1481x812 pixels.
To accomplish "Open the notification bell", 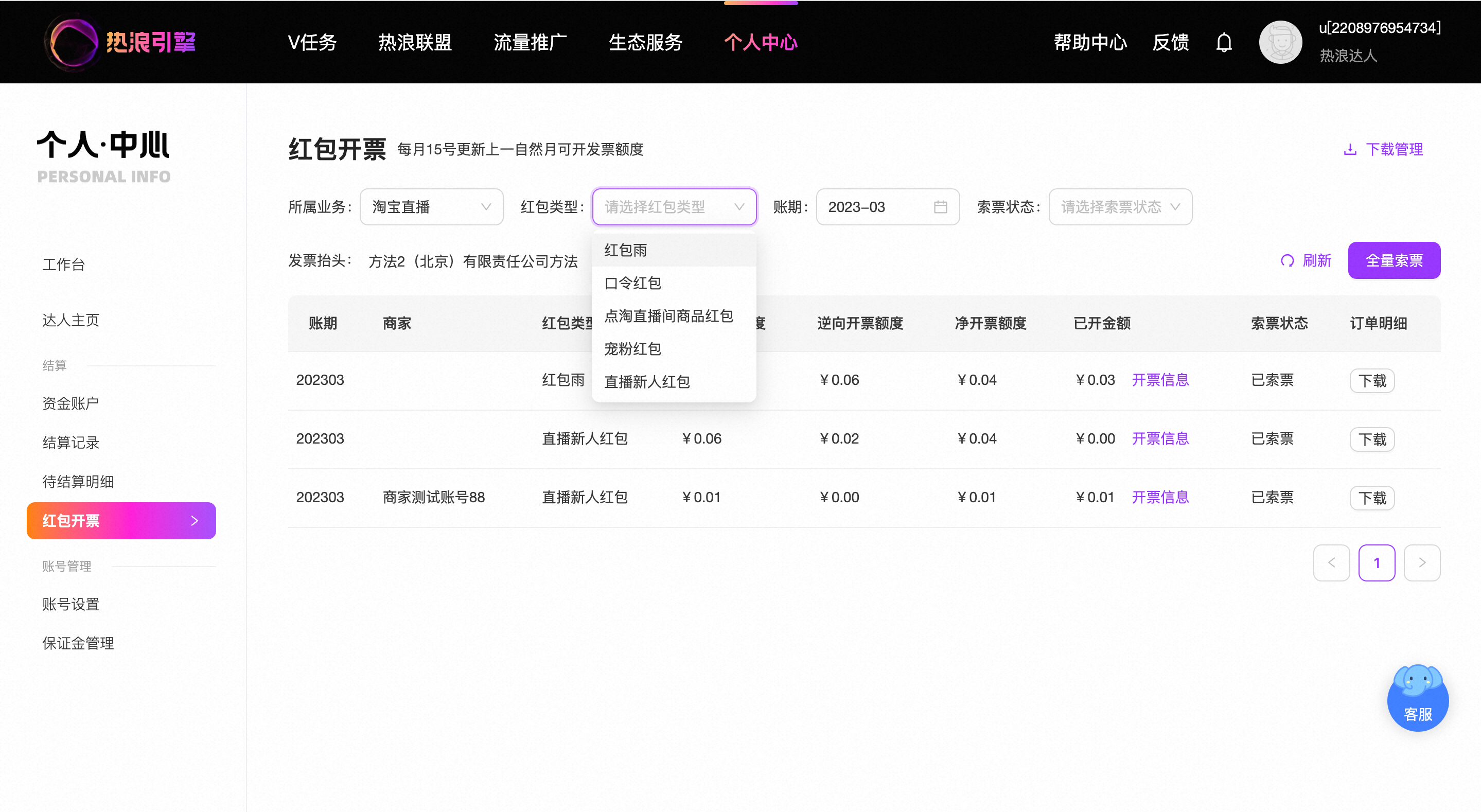I will pos(1224,43).
